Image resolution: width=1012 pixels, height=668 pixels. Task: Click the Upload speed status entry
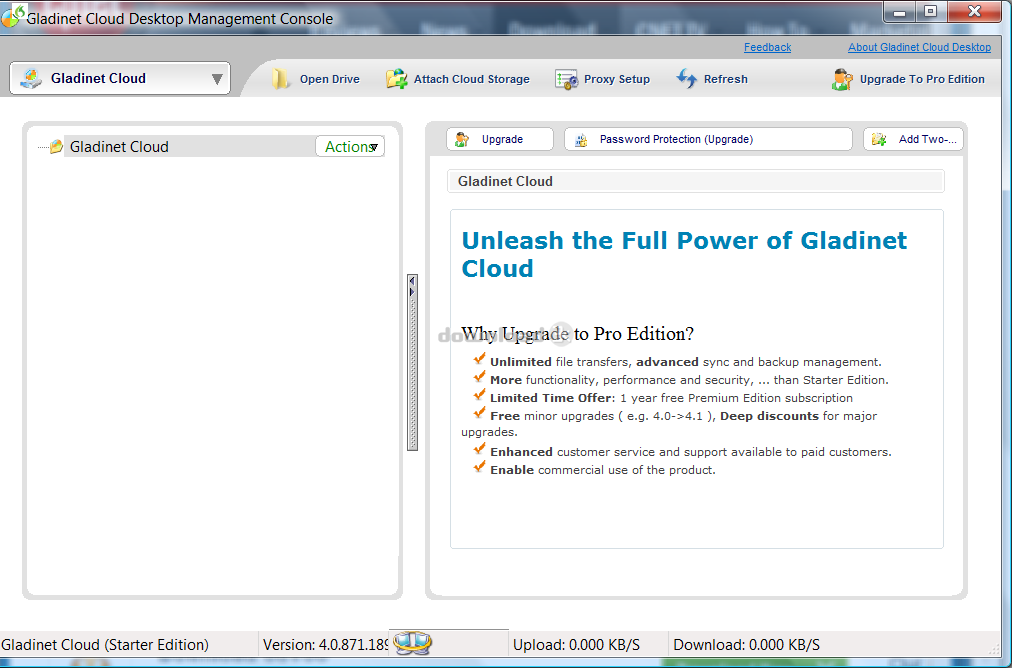[576, 645]
